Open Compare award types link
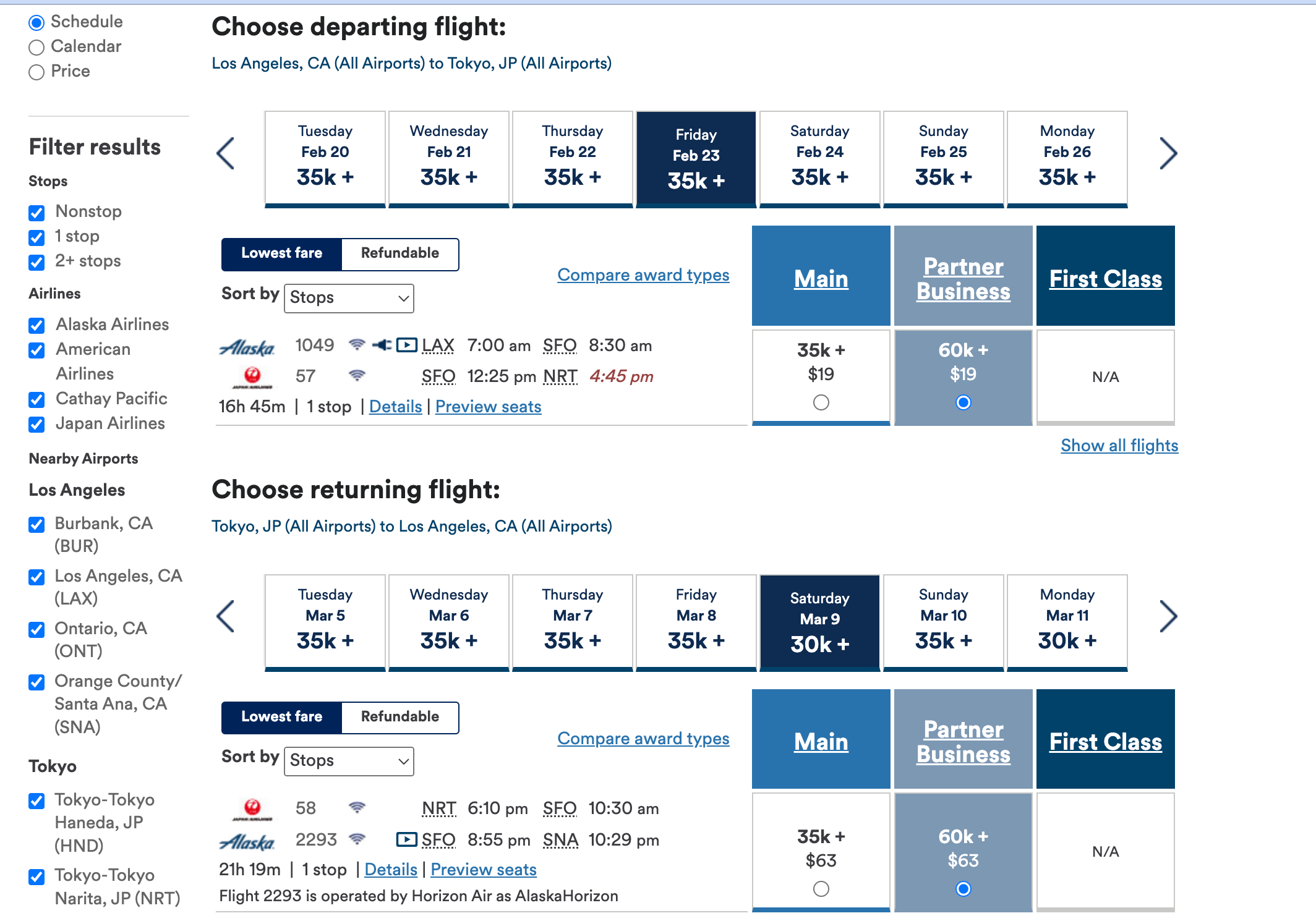This screenshot has width=1316, height=921. point(643,275)
